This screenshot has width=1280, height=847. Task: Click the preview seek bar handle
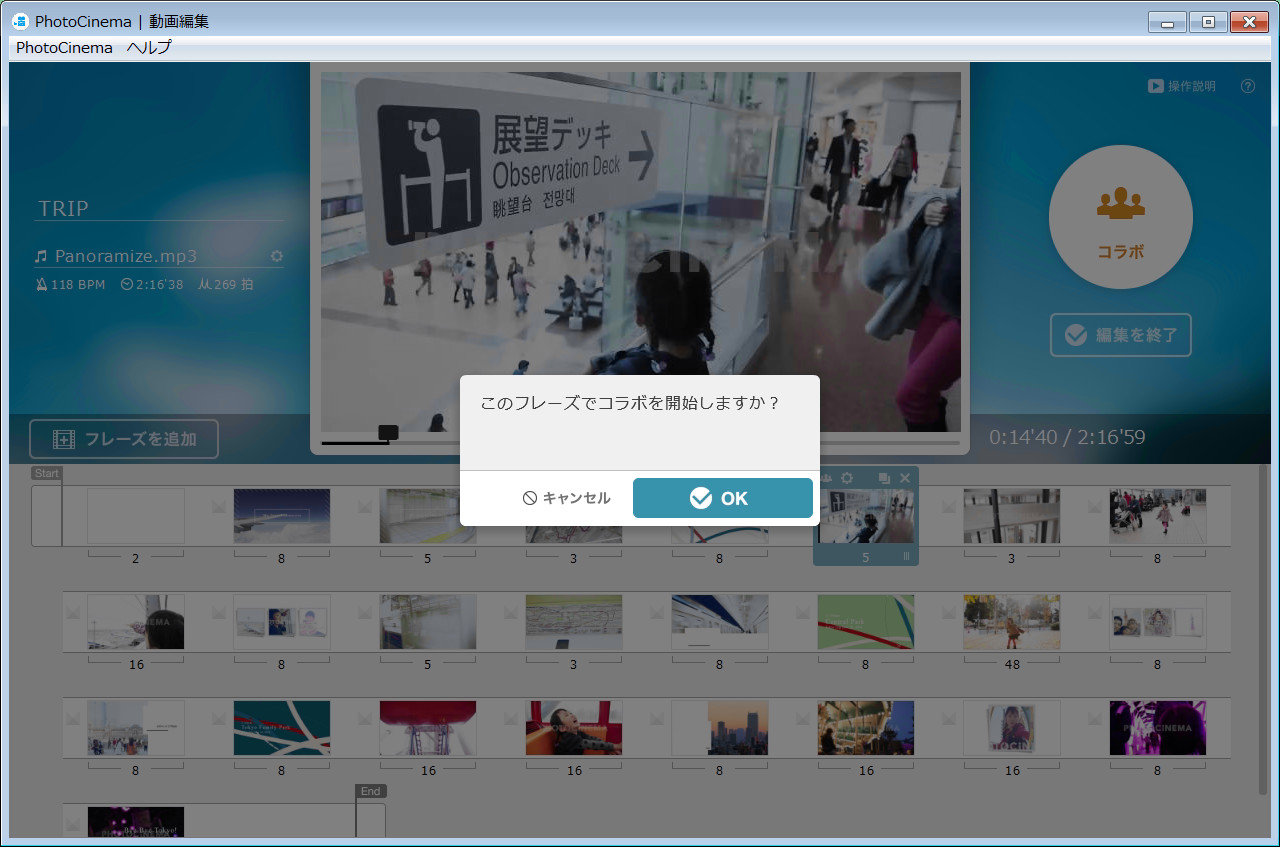[x=388, y=432]
